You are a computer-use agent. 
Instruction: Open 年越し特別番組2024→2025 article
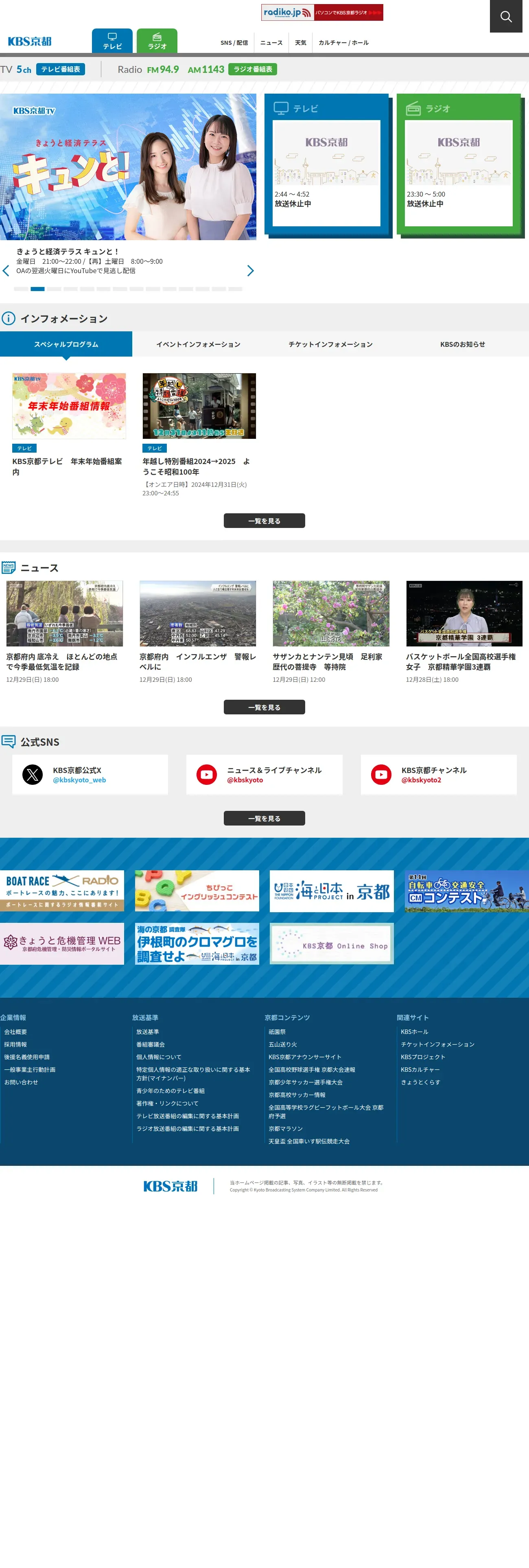pyautogui.click(x=199, y=435)
